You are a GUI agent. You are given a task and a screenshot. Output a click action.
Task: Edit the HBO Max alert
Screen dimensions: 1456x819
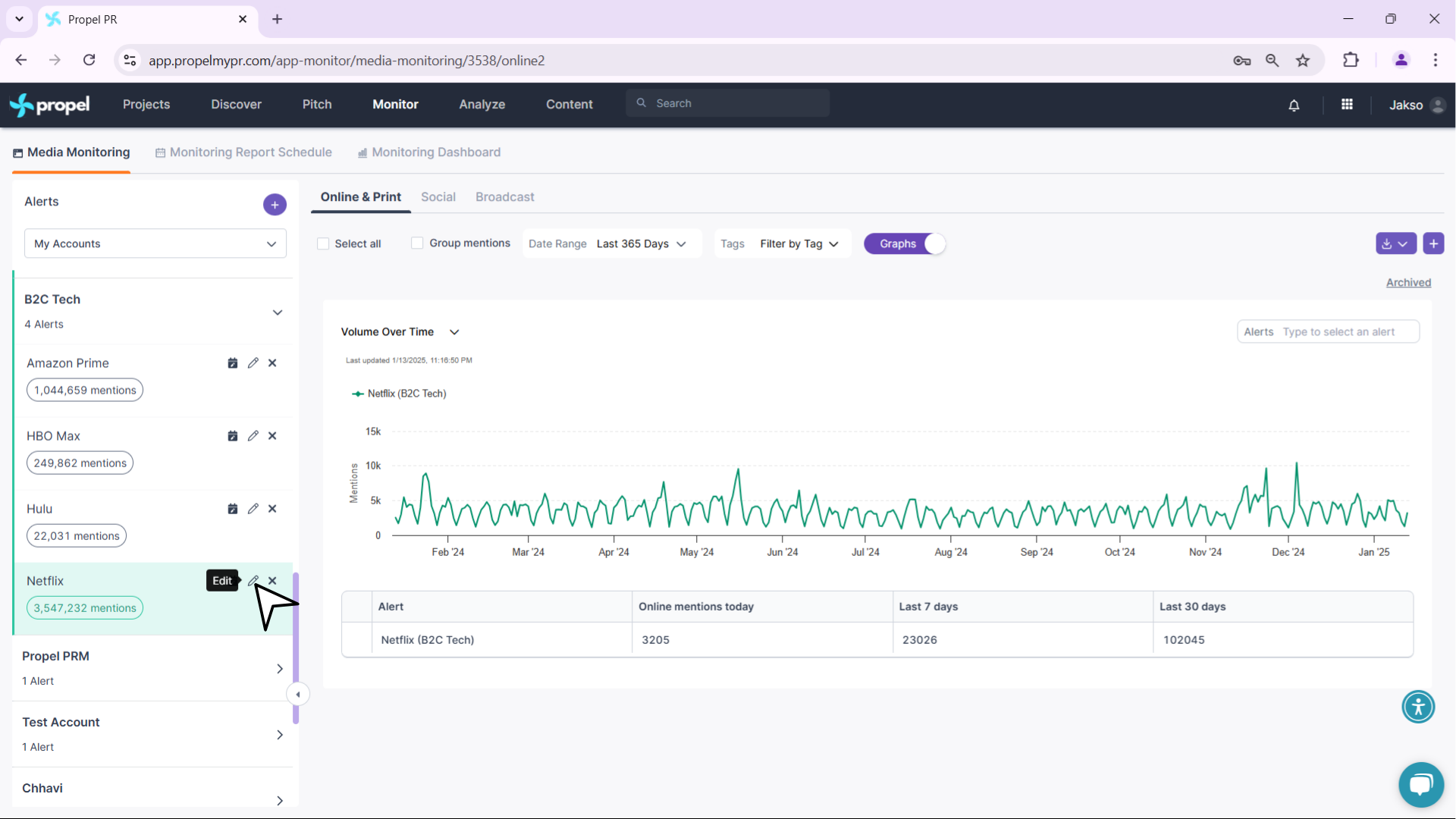[253, 436]
